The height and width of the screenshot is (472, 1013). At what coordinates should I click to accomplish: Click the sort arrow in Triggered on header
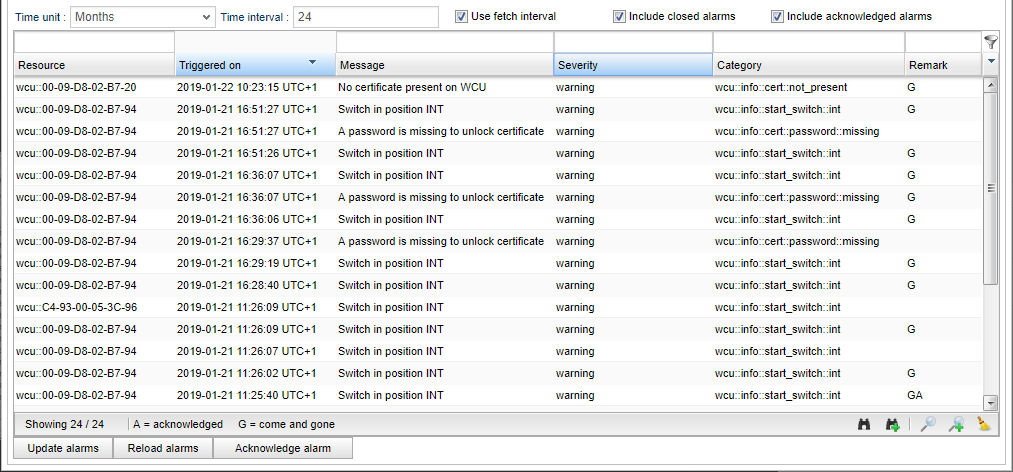pyautogui.click(x=312, y=63)
